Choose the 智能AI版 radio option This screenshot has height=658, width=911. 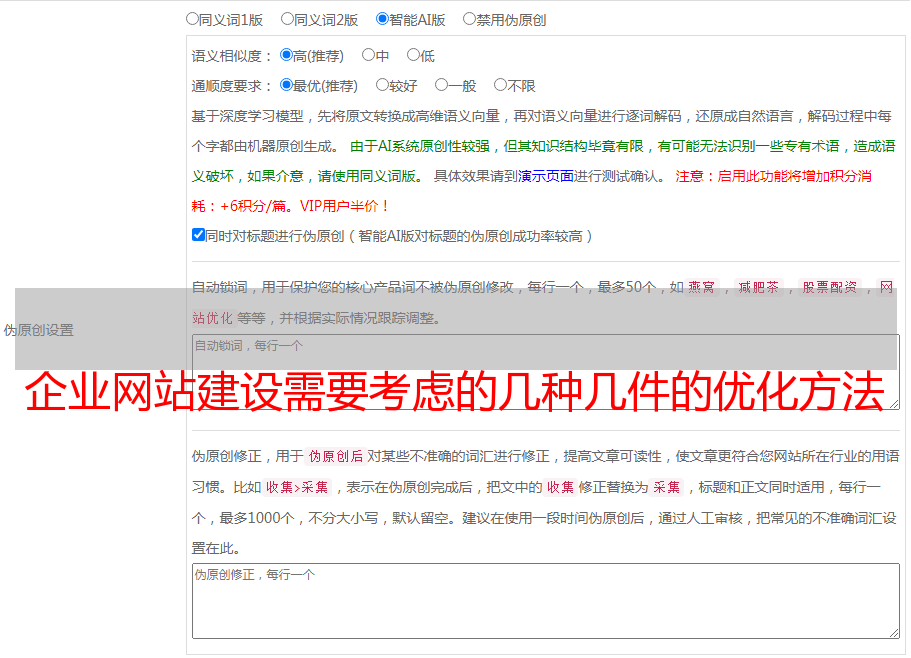click(382, 19)
